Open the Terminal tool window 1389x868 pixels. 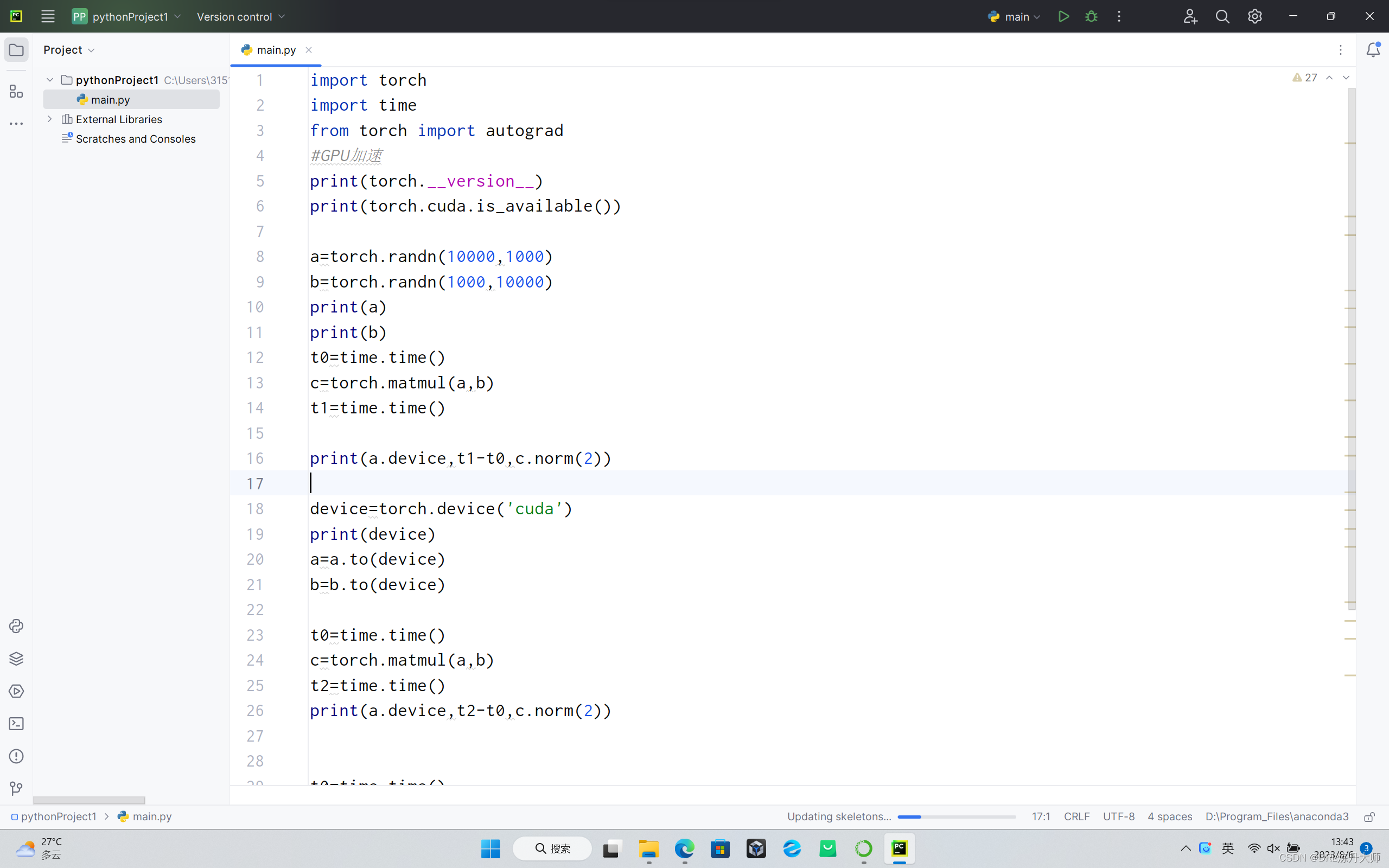coord(16,723)
